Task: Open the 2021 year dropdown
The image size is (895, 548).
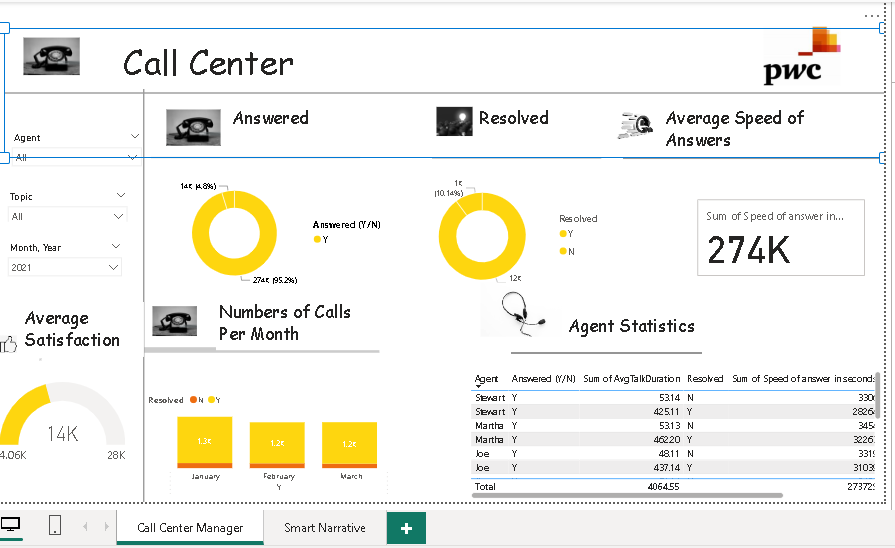Action: 64,267
